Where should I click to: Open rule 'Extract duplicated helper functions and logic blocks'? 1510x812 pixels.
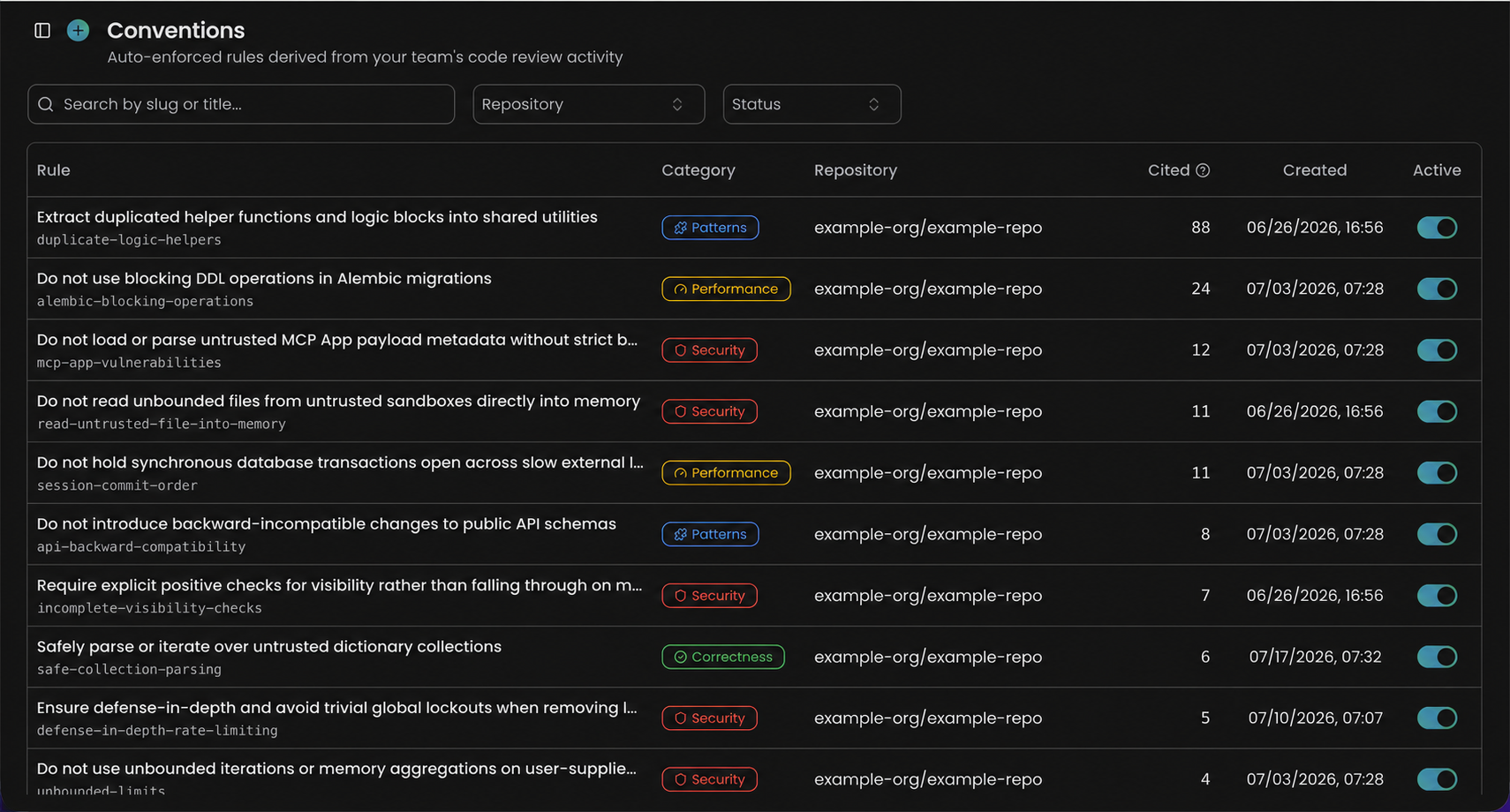317,217
